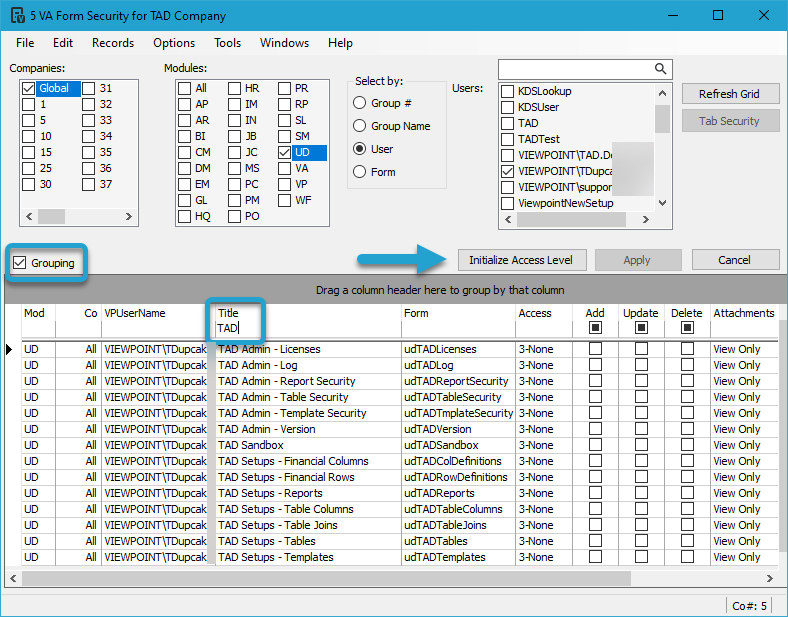Toggle the Add column header select-all box
The height and width of the screenshot is (617, 788).
point(595,328)
